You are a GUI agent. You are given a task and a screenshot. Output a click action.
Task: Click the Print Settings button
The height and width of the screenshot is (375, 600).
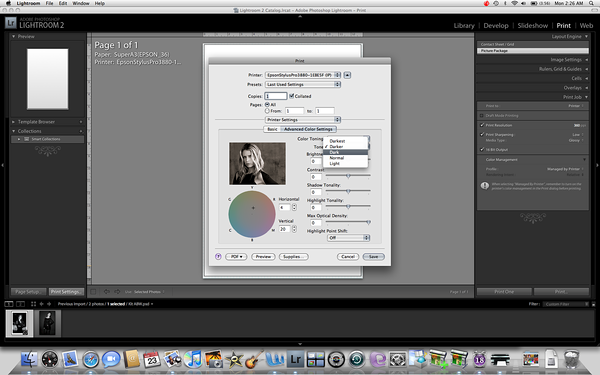pos(66,292)
